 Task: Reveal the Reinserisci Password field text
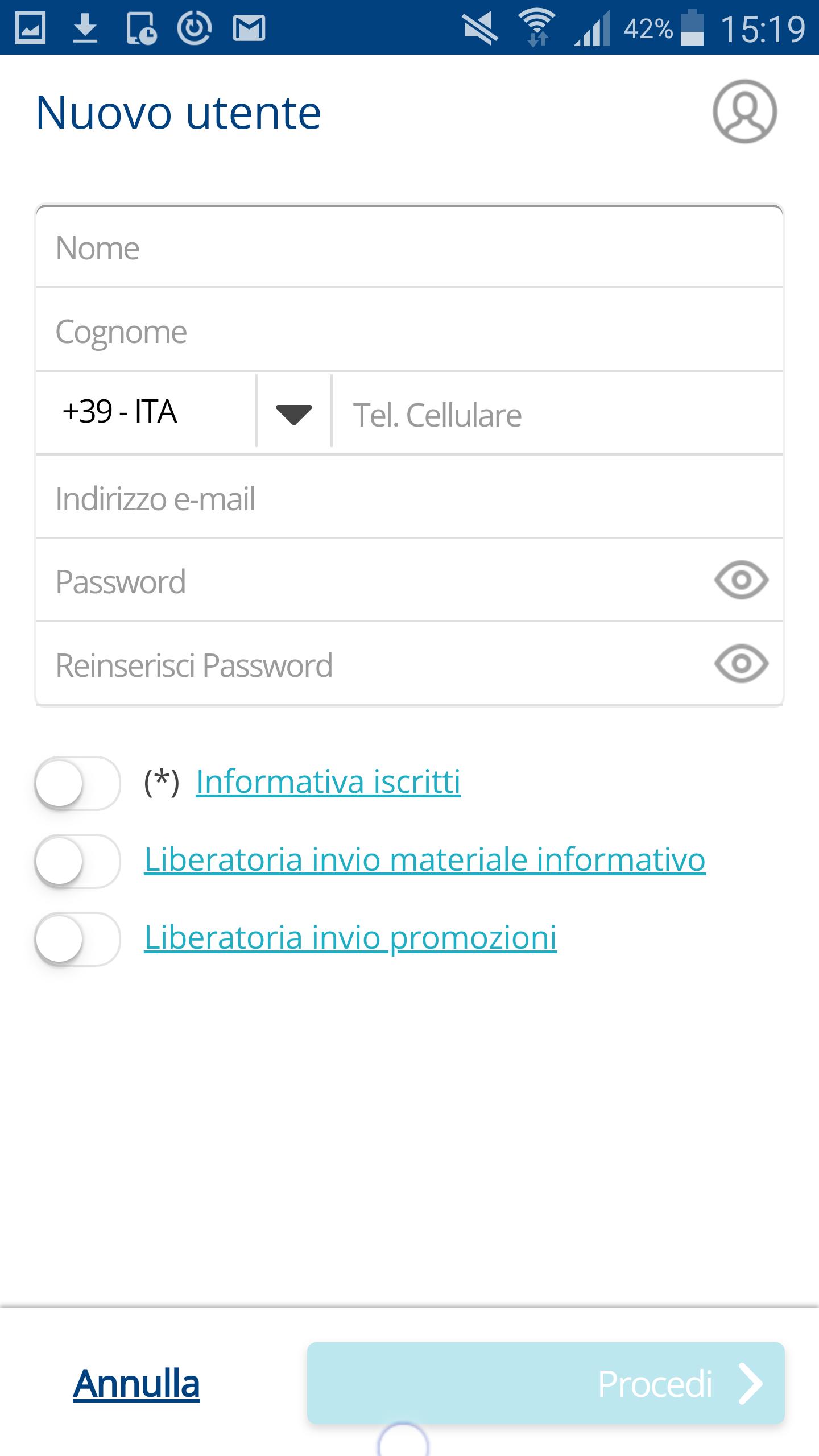[741, 664]
